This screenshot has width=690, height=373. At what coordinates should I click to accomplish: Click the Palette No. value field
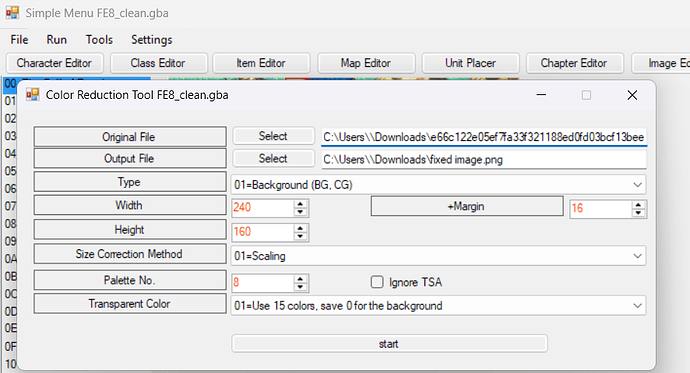263,282
